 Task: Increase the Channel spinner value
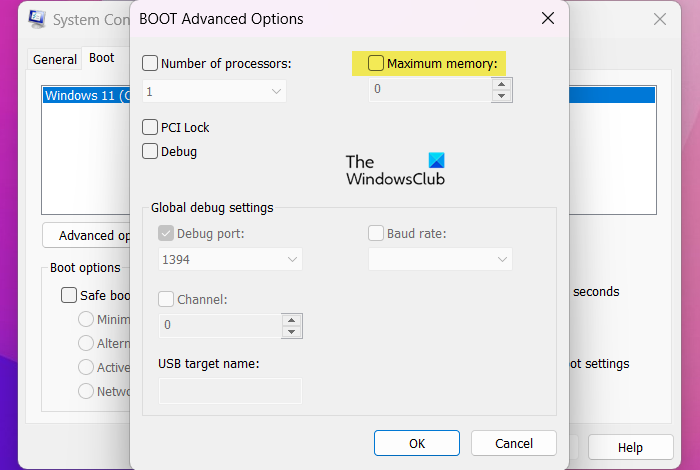(291, 320)
